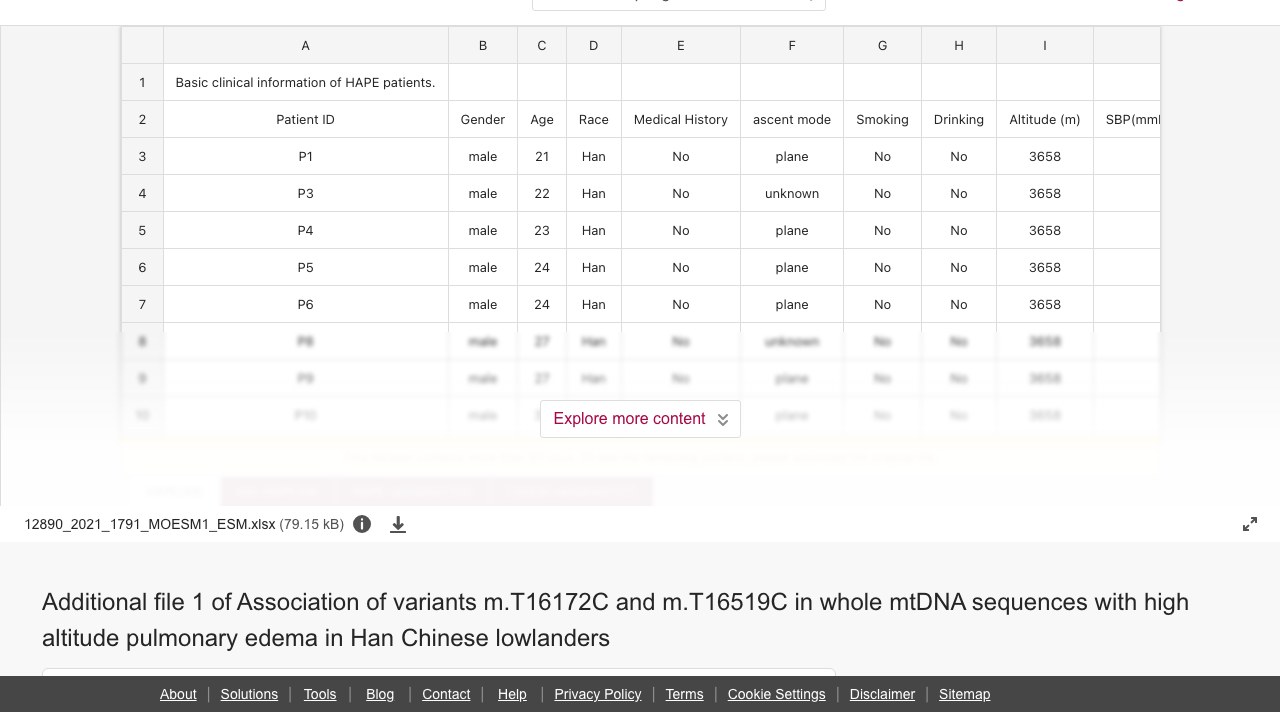Visit the Blog link
Image resolution: width=1280 pixels, height=720 pixels.
pos(380,694)
